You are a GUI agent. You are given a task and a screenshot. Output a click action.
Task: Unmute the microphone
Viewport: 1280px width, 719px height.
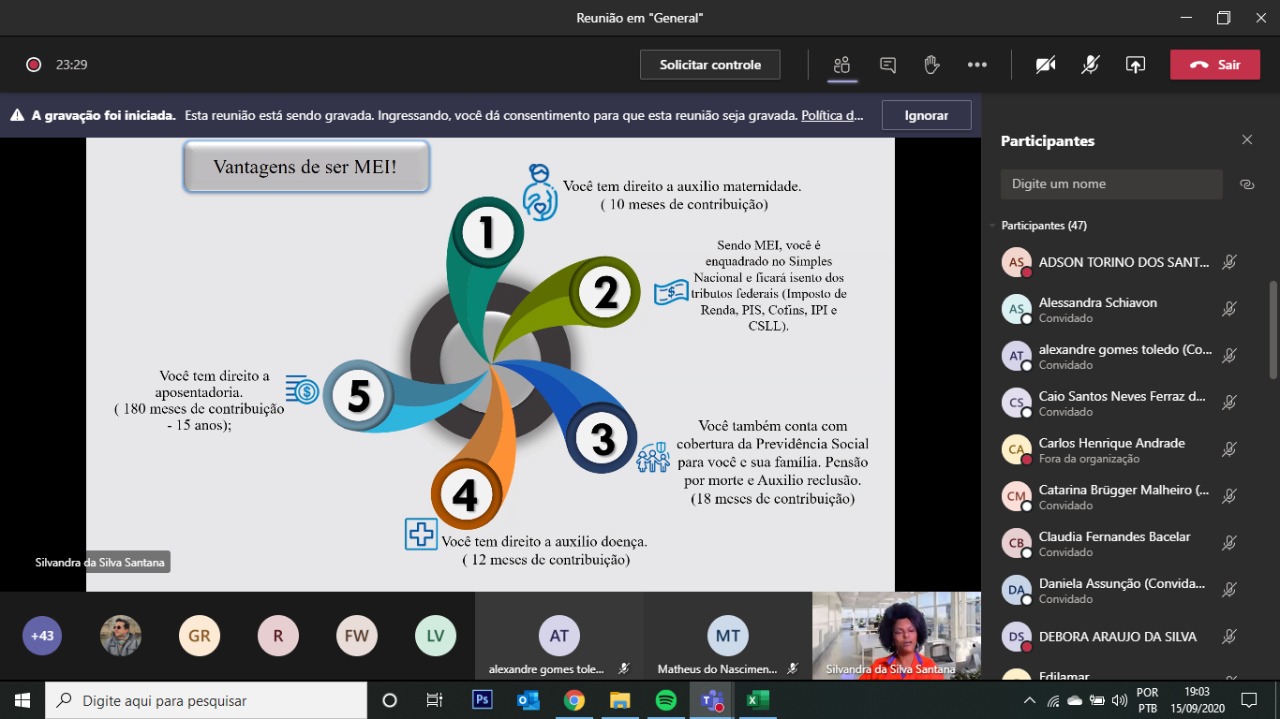(1090, 65)
